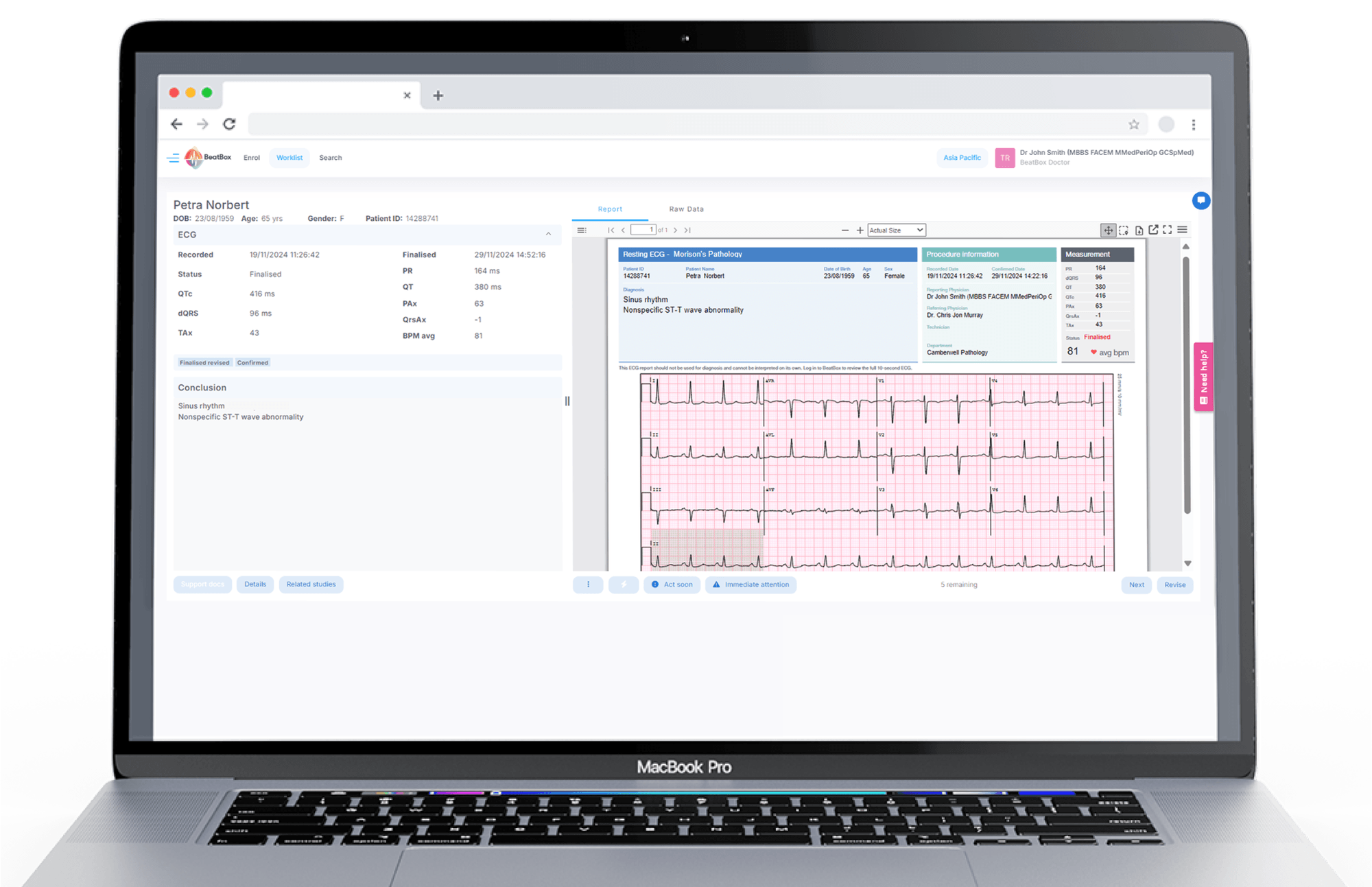1372x887 pixels.
Task: Bookmark this page with star icon
Action: pyautogui.click(x=1134, y=124)
